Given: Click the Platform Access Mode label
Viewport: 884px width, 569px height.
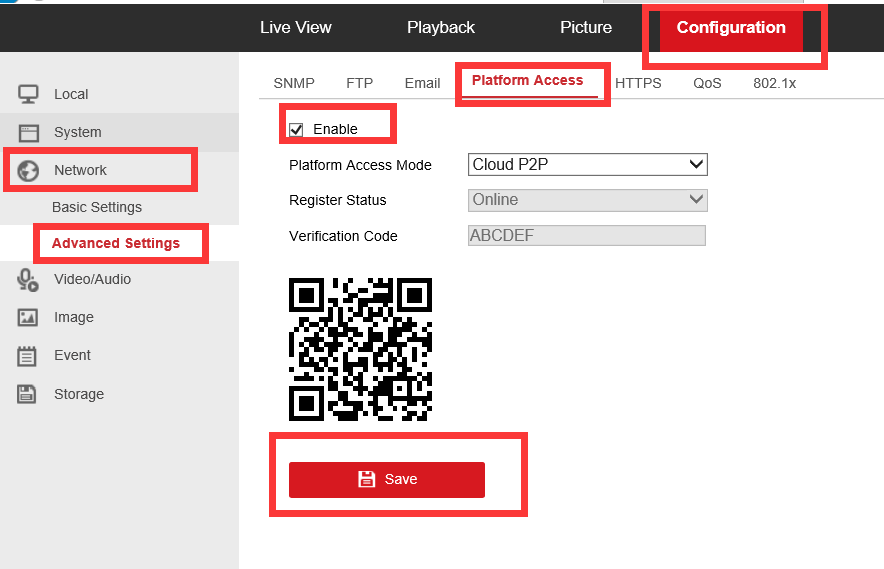Looking at the screenshot, I should click(360, 165).
